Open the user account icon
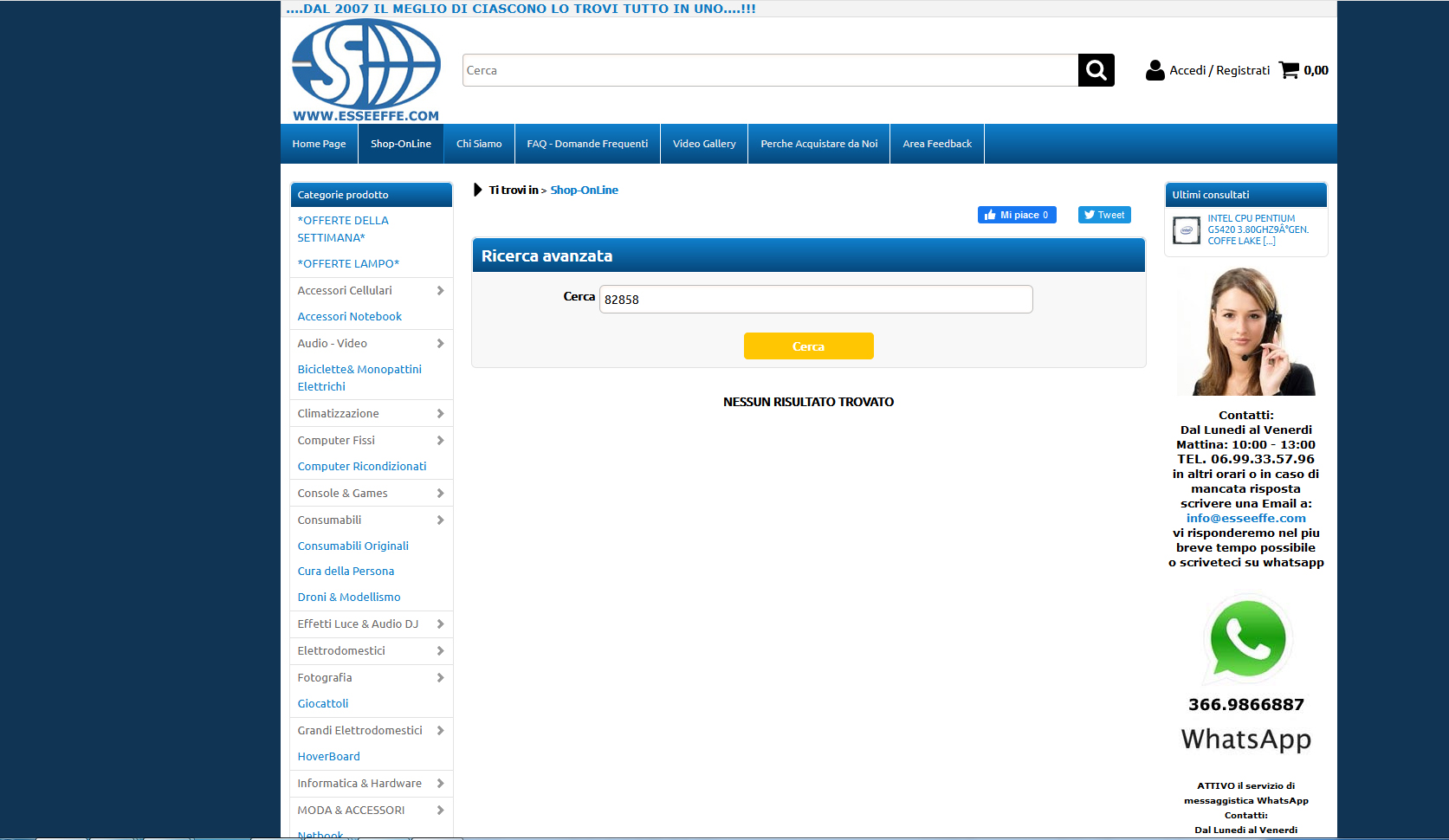This screenshot has width=1449, height=840. tap(1155, 70)
